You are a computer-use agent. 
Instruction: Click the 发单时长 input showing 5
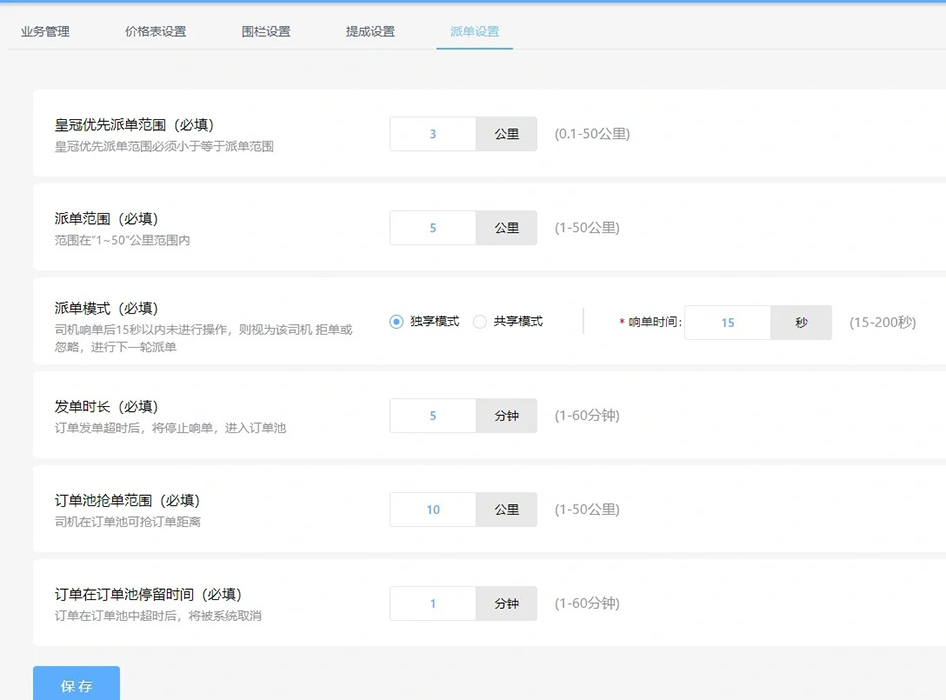(431, 415)
